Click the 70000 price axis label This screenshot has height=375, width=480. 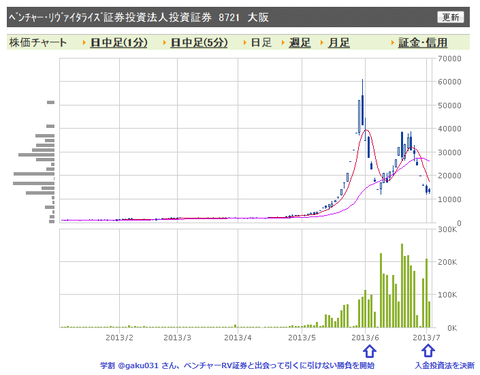coord(449,59)
